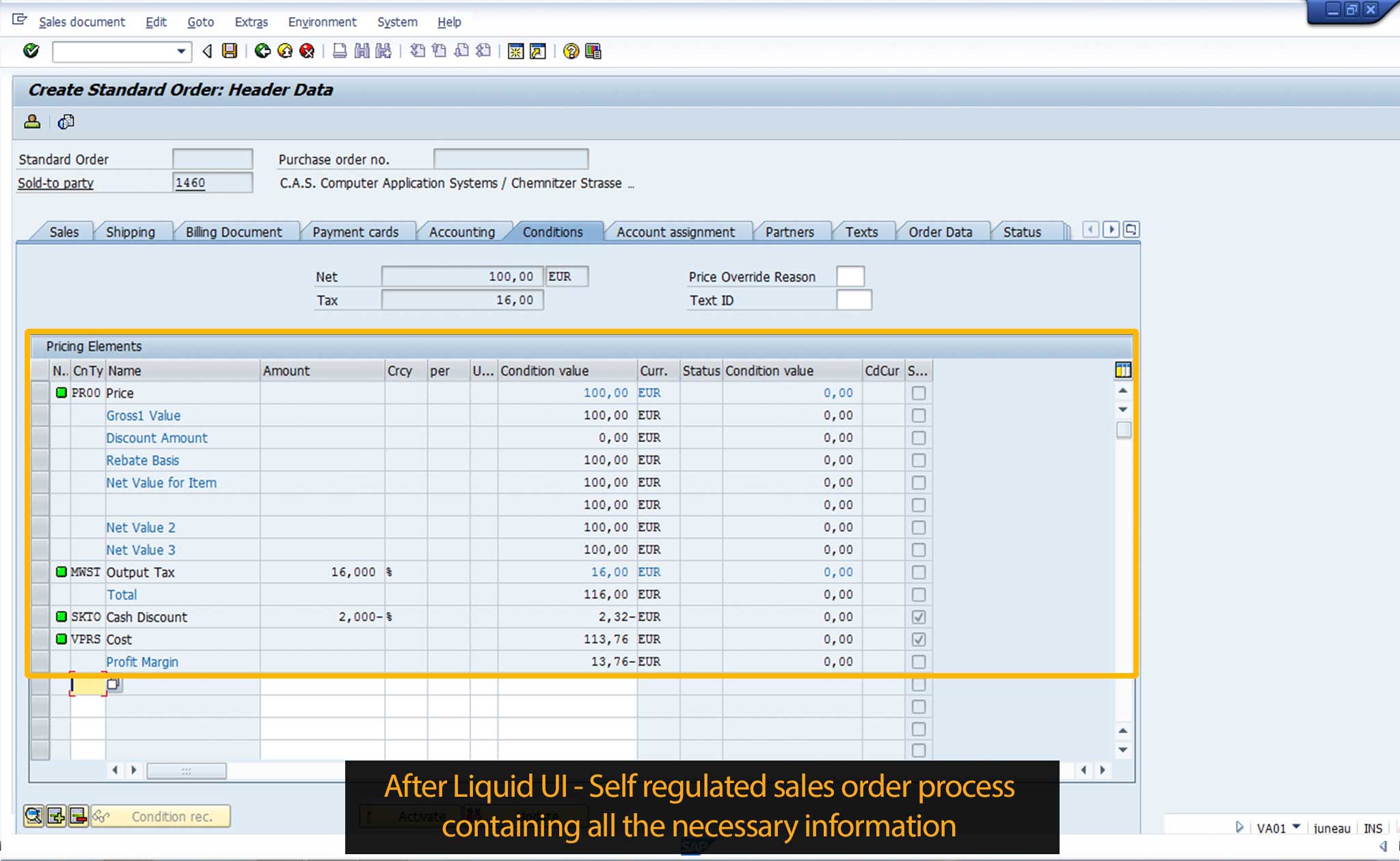1400x861 pixels.
Task: Open the Extras menu
Action: [251, 22]
